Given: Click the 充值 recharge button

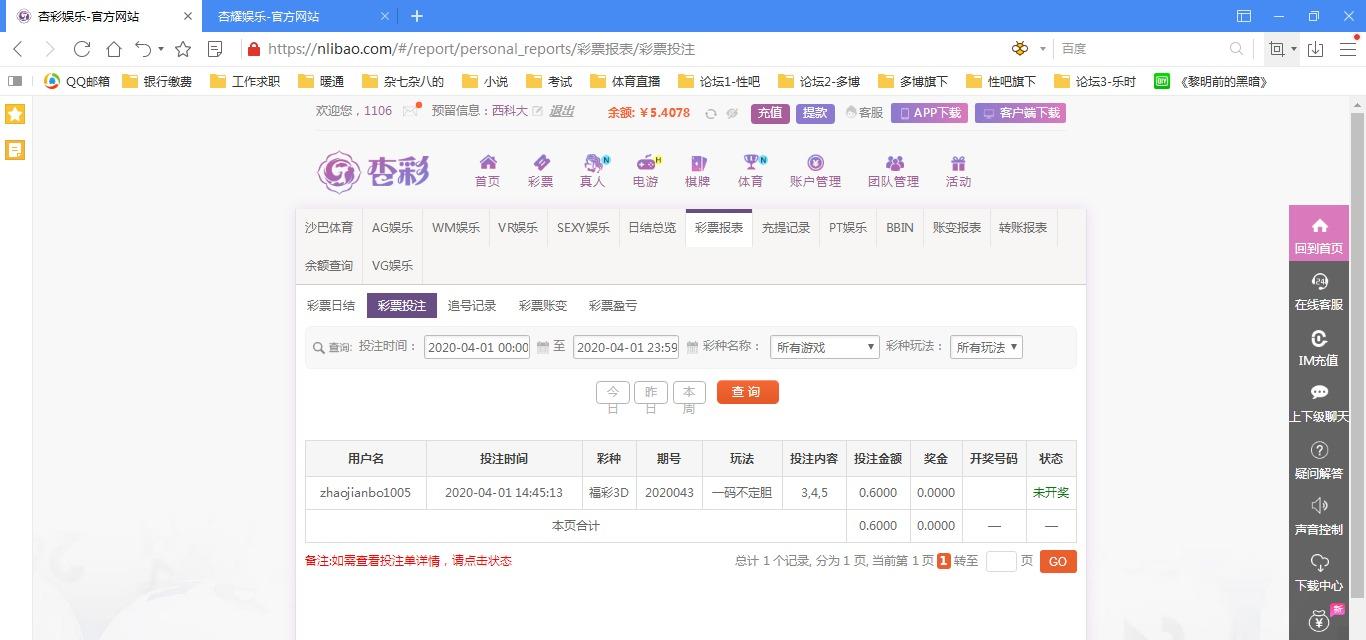Looking at the screenshot, I should 770,113.
